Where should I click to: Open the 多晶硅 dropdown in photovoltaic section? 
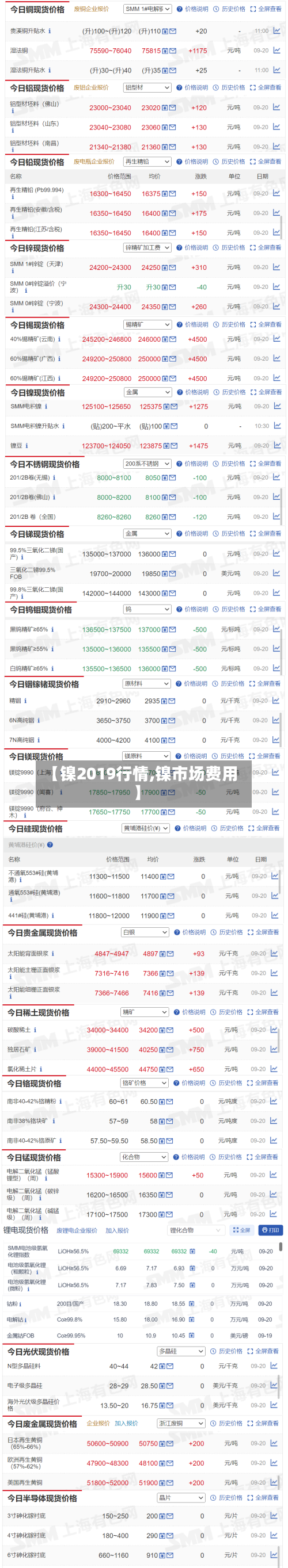coord(181,1351)
